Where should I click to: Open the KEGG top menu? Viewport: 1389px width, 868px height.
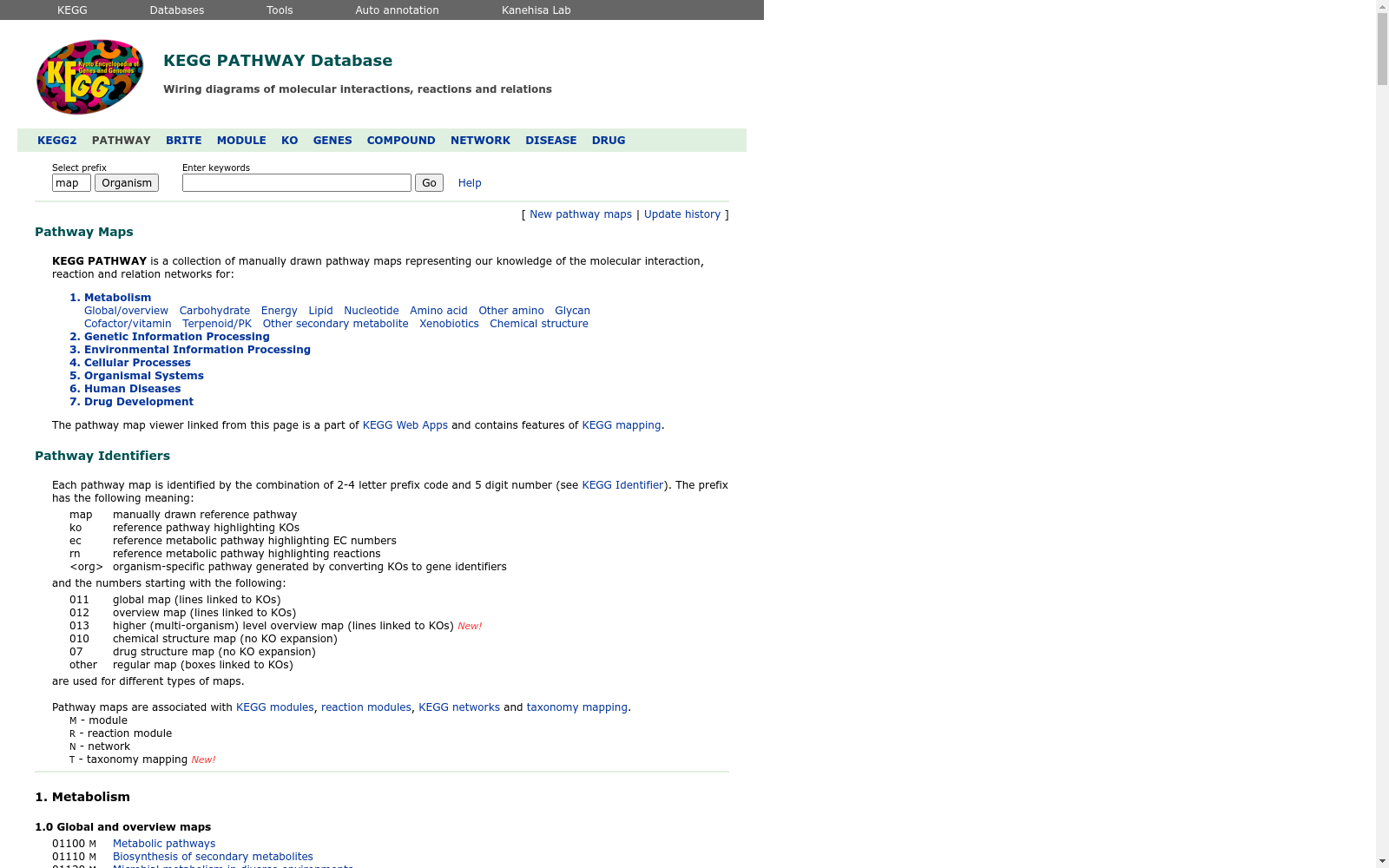point(72,10)
